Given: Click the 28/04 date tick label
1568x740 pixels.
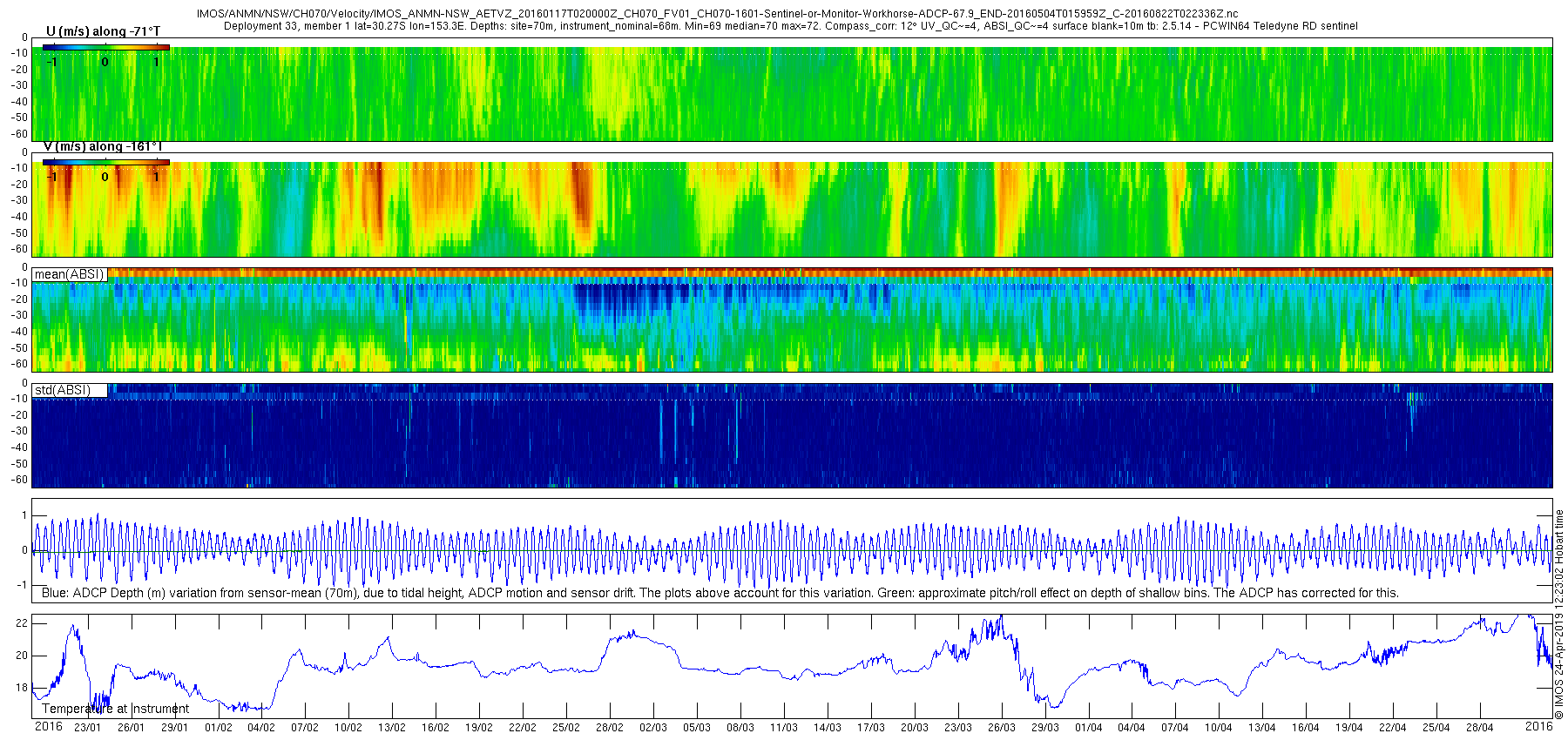Looking at the screenshot, I should pyautogui.click(x=1480, y=728).
